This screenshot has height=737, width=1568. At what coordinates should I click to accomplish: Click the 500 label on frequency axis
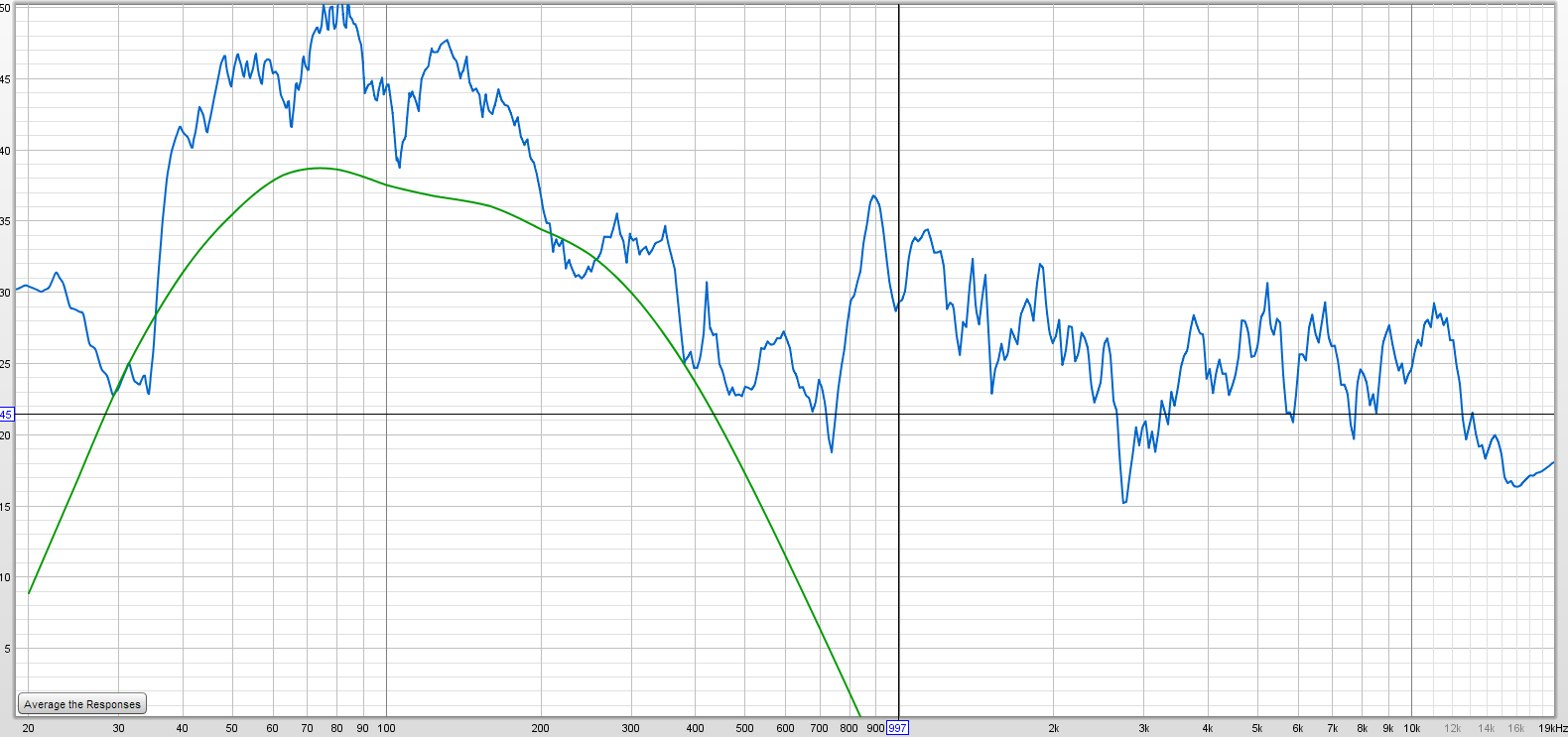pos(744,728)
